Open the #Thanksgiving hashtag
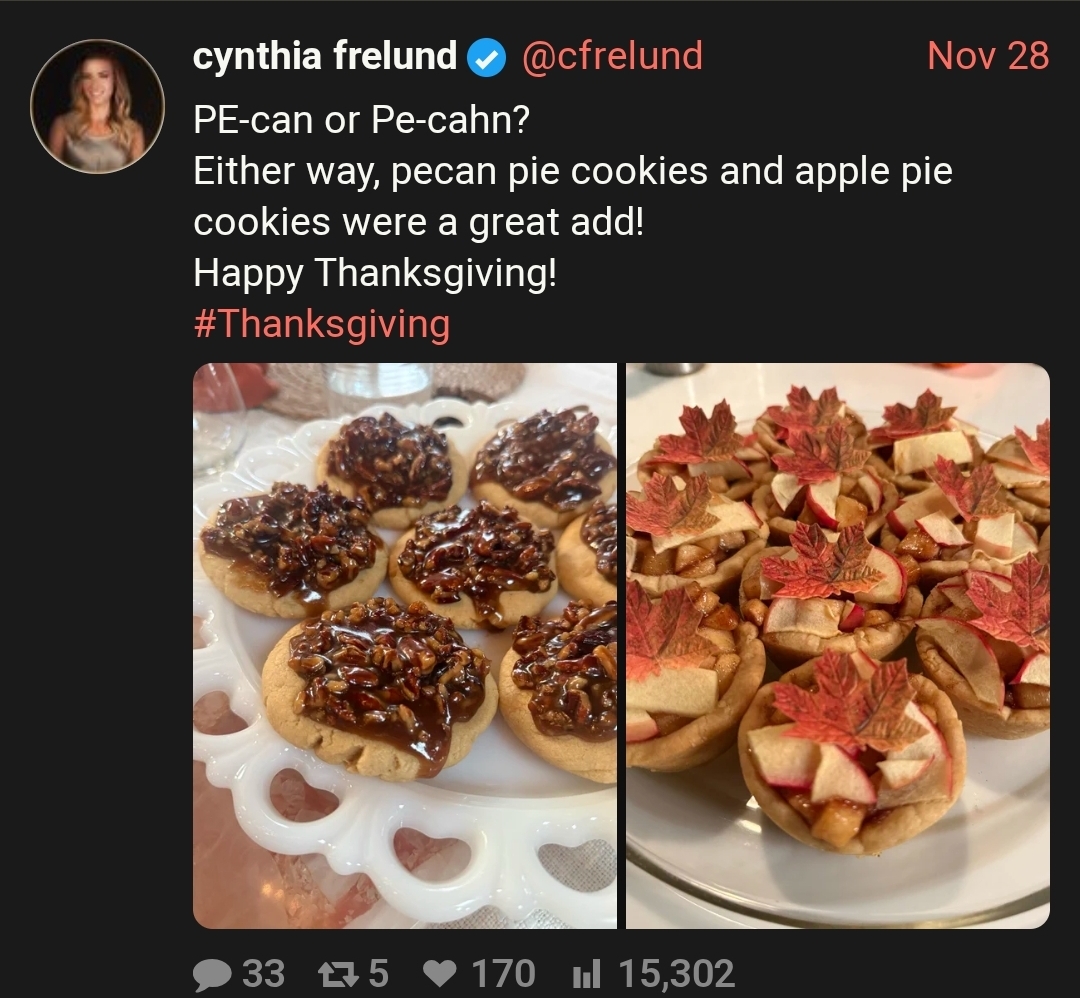The width and height of the screenshot is (1080, 998). coord(321,324)
